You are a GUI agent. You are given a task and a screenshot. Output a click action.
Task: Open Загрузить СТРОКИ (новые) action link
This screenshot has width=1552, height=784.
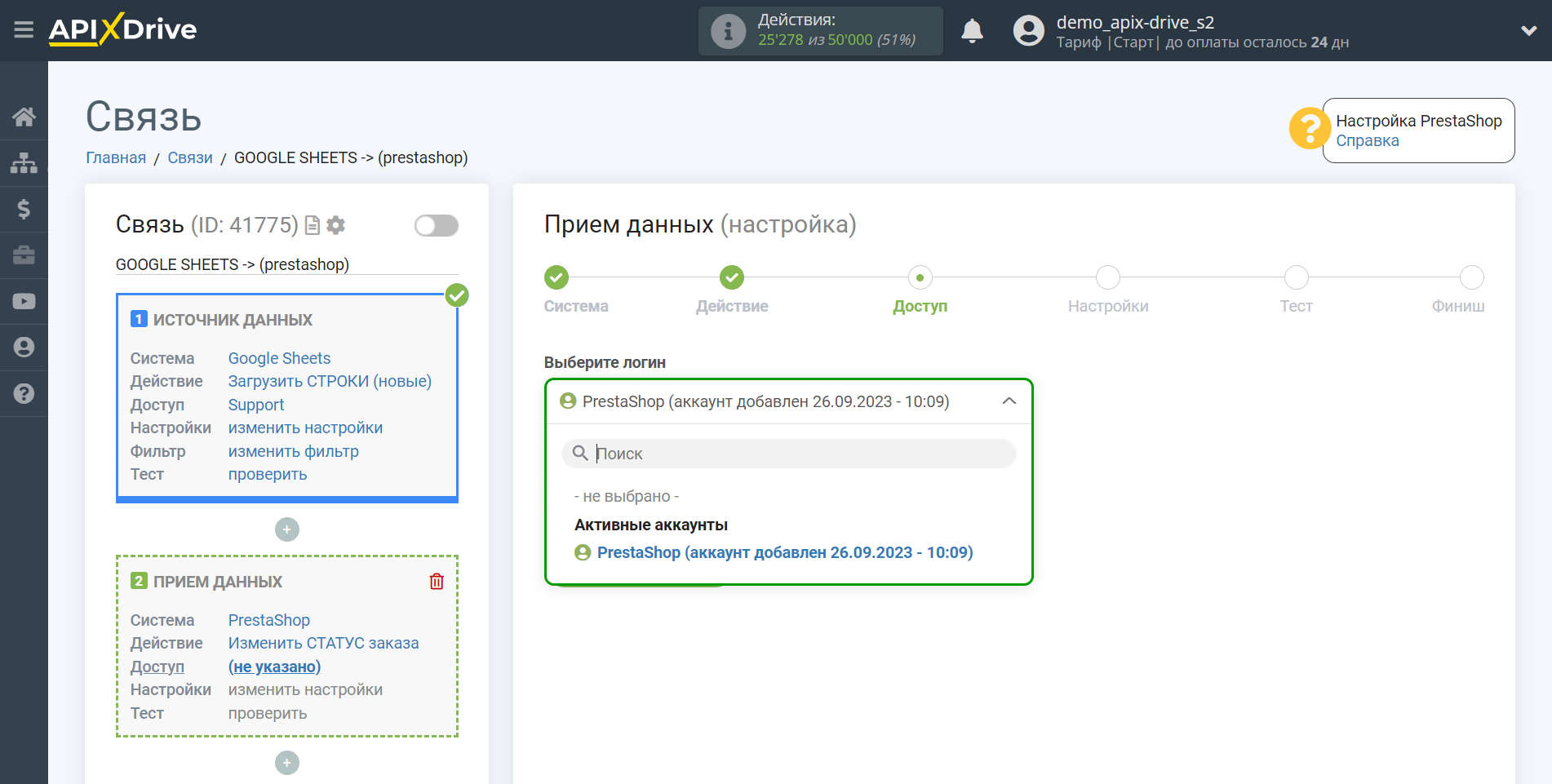[330, 381]
